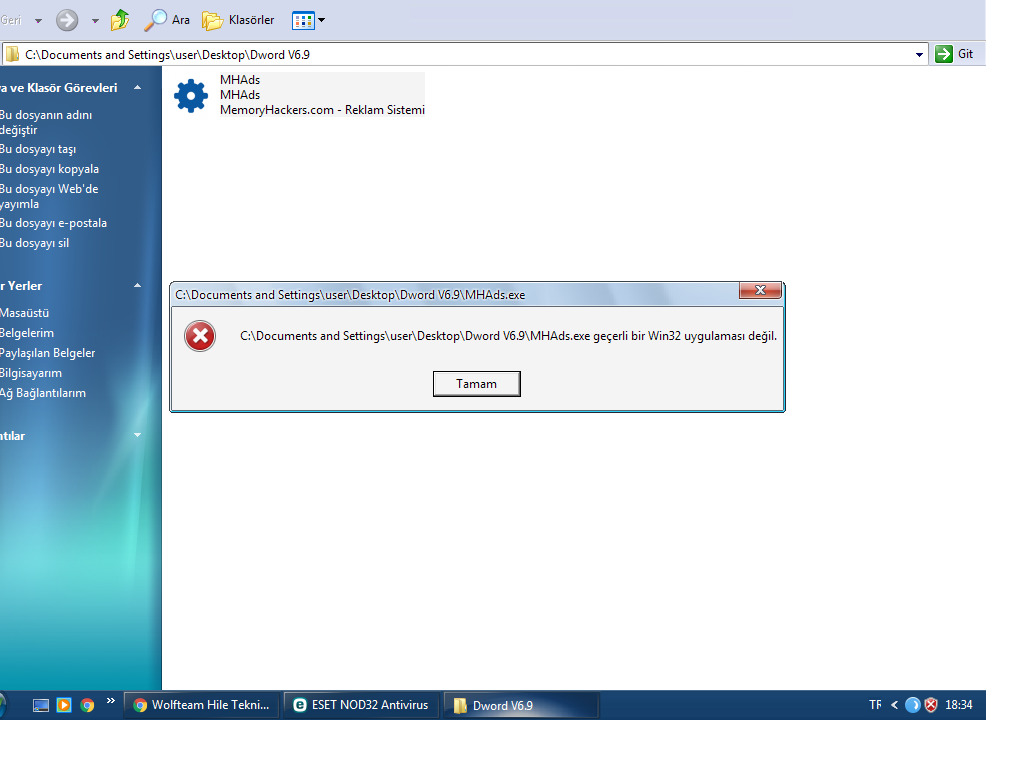
Task: Switch to ESET NOD32 Antivirus taskbar window
Action: click(x=361, y=705)
